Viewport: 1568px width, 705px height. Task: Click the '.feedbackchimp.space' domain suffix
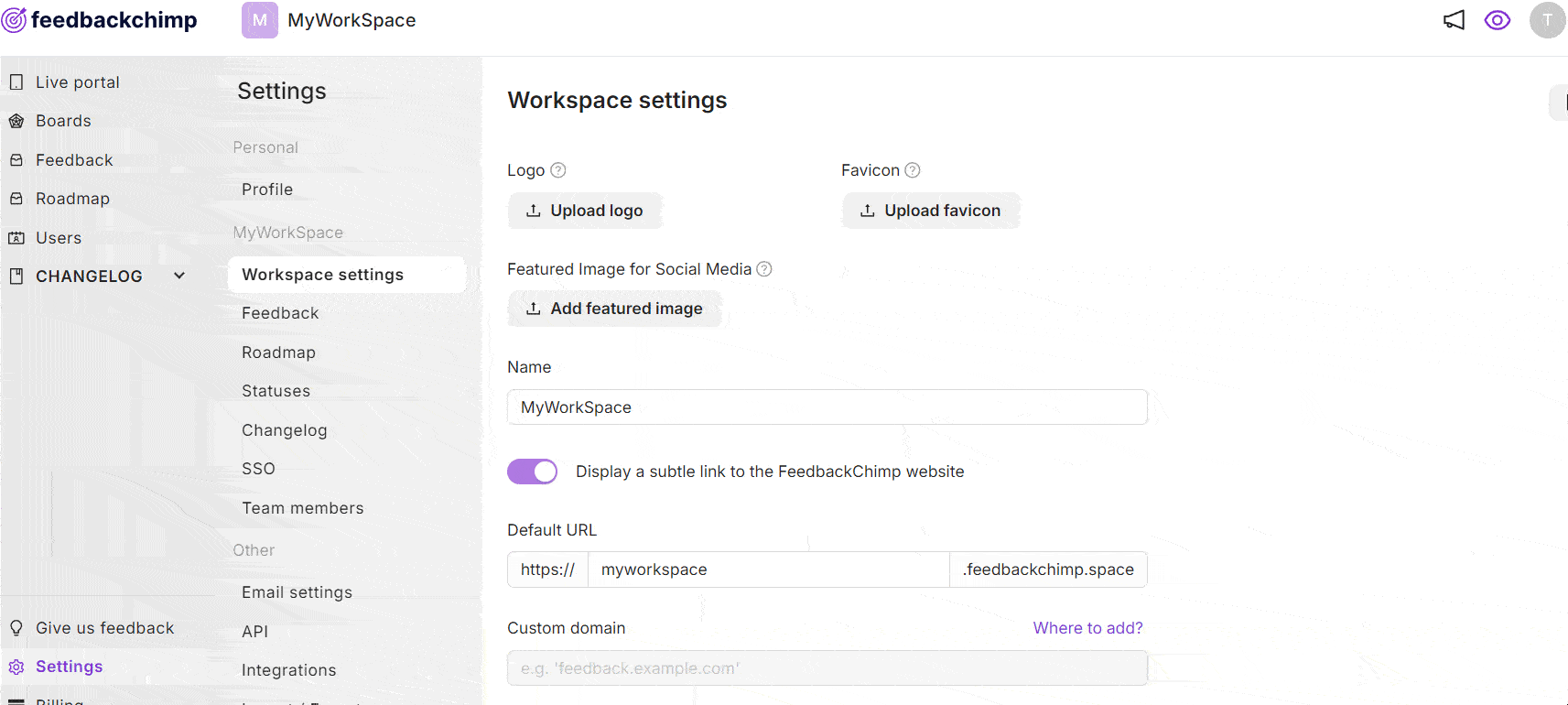tap(1048, 569)
